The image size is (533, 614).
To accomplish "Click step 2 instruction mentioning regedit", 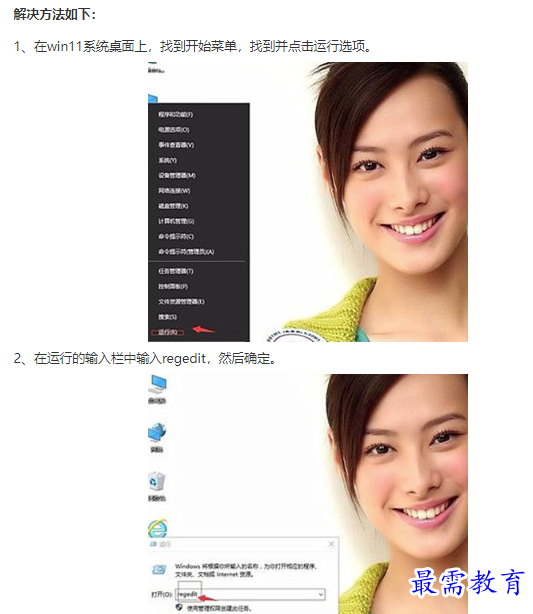I will pos(145,358).
